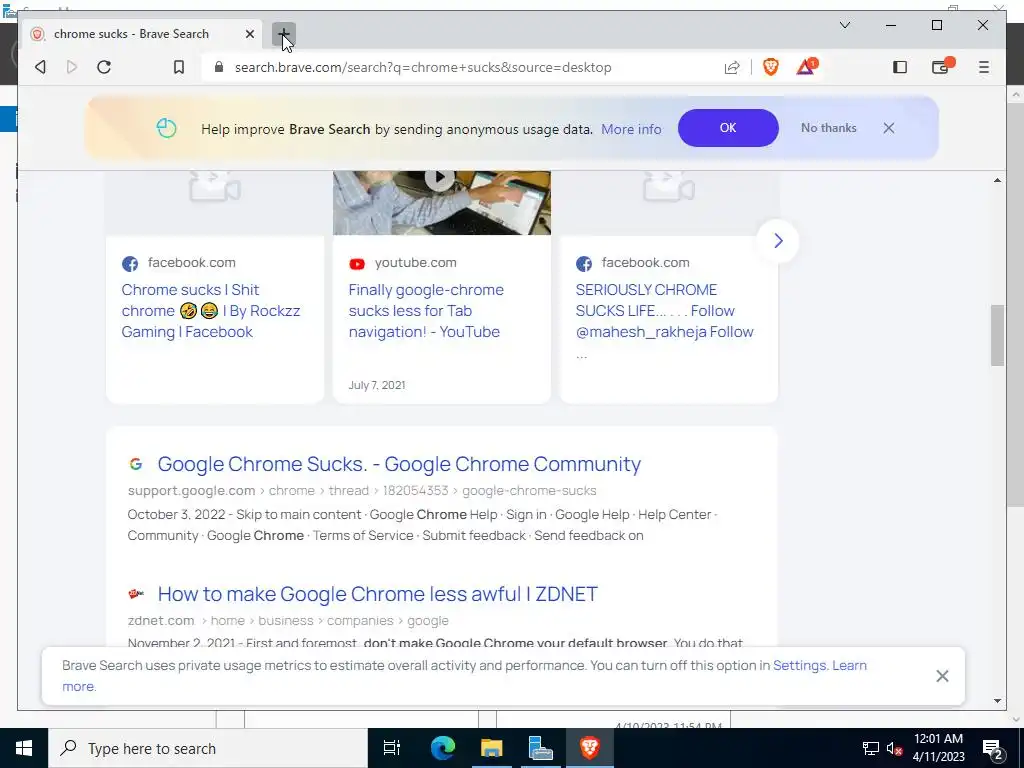Click zdnet.com breadcrumb path
Screen dimensions: 1024x768
pyautogui.click(x=288, y=620)
